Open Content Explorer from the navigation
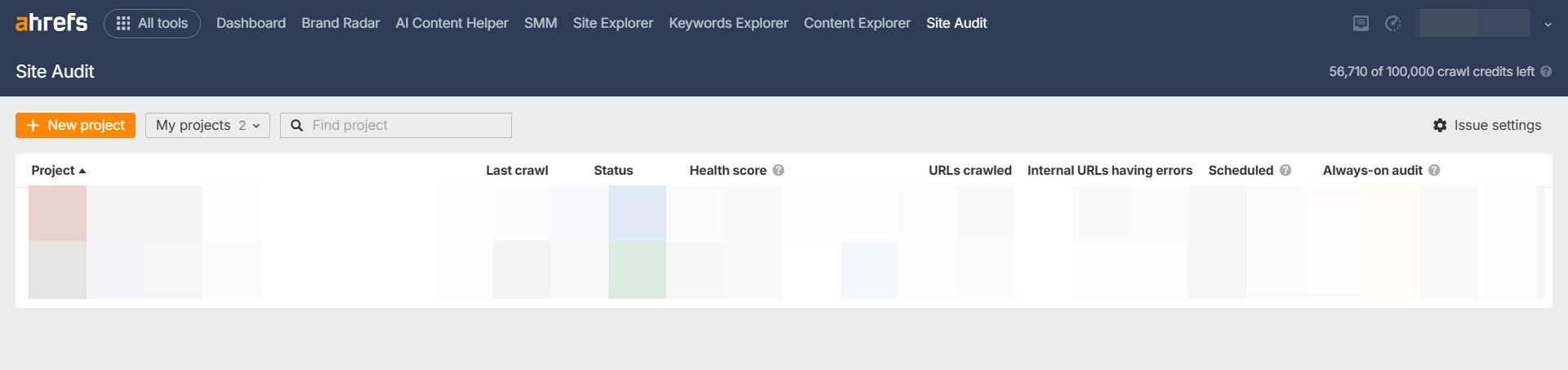 pyautogui.click(x=857, y=24)
